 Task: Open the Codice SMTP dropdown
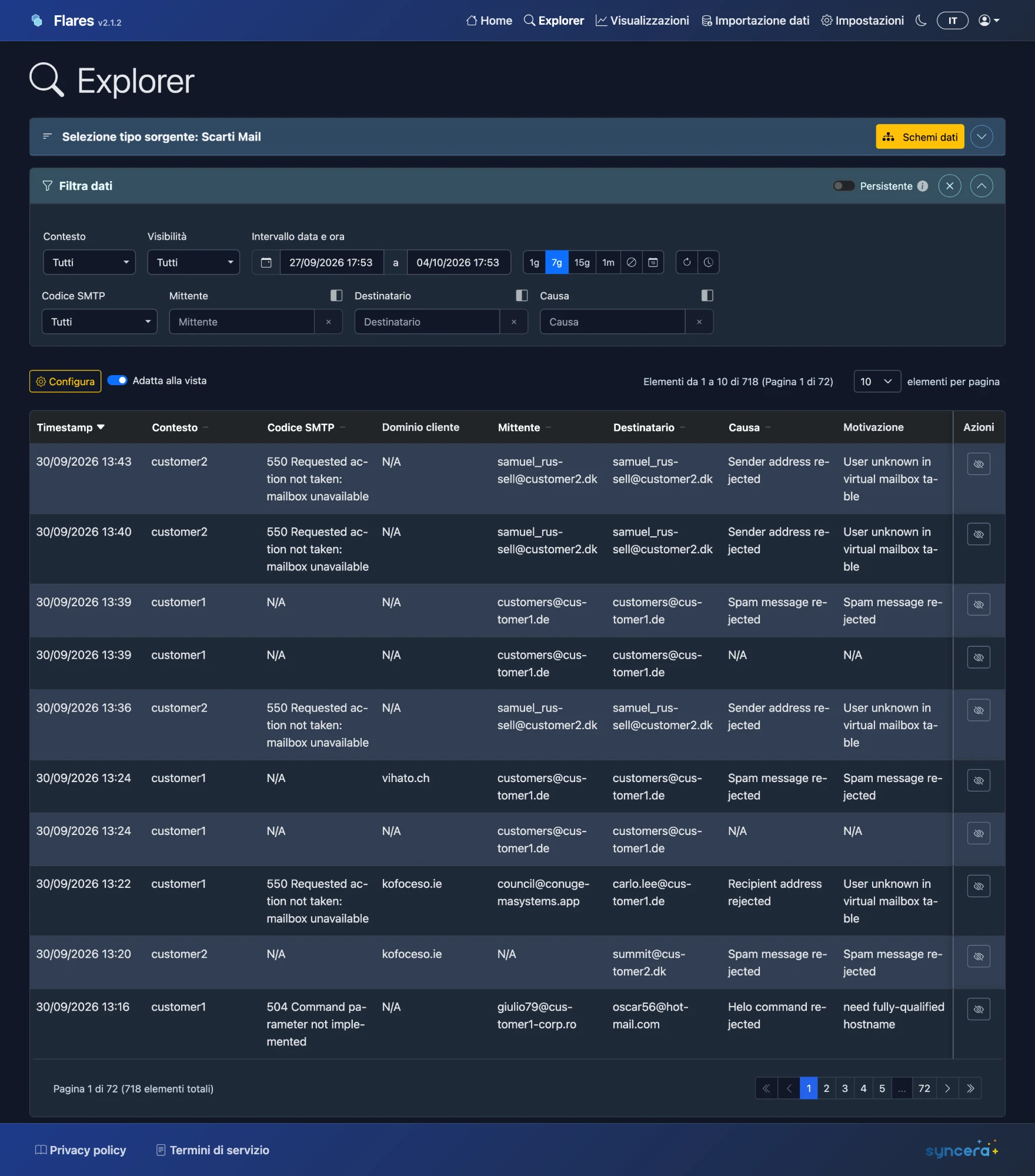click(x=99, y=322)
